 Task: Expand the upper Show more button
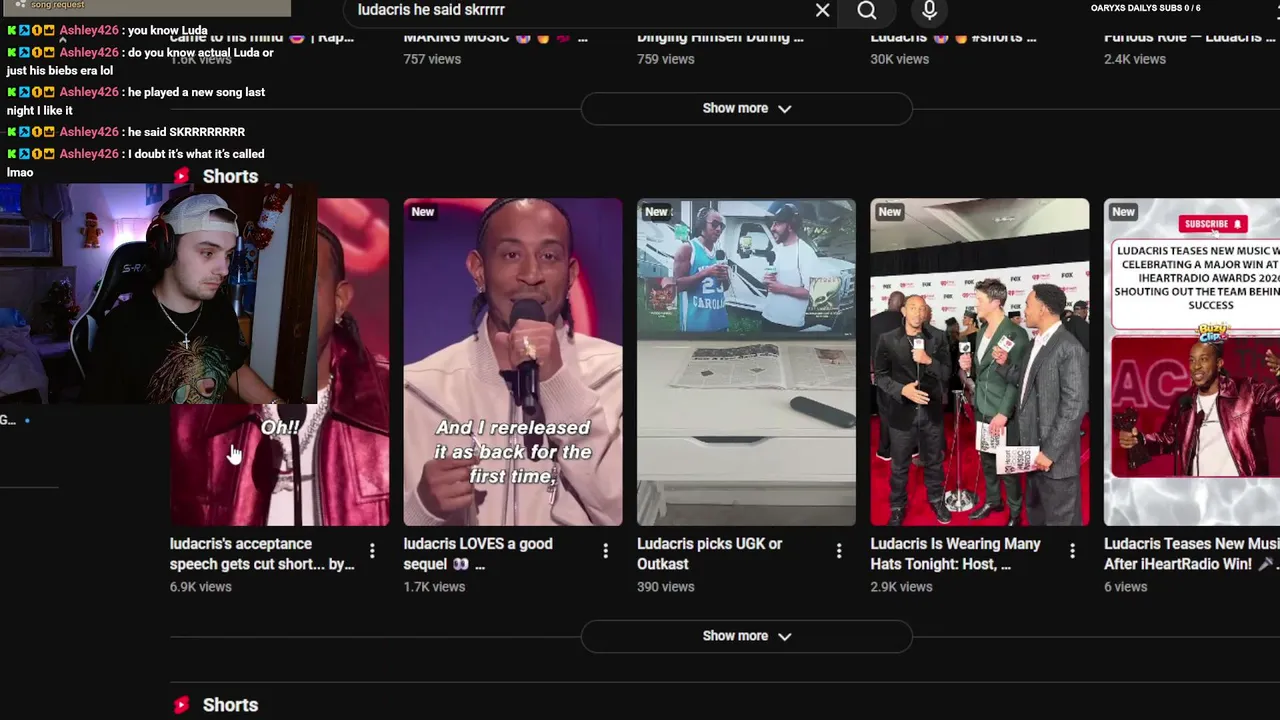pyautogui.click(x=747, y=108)
